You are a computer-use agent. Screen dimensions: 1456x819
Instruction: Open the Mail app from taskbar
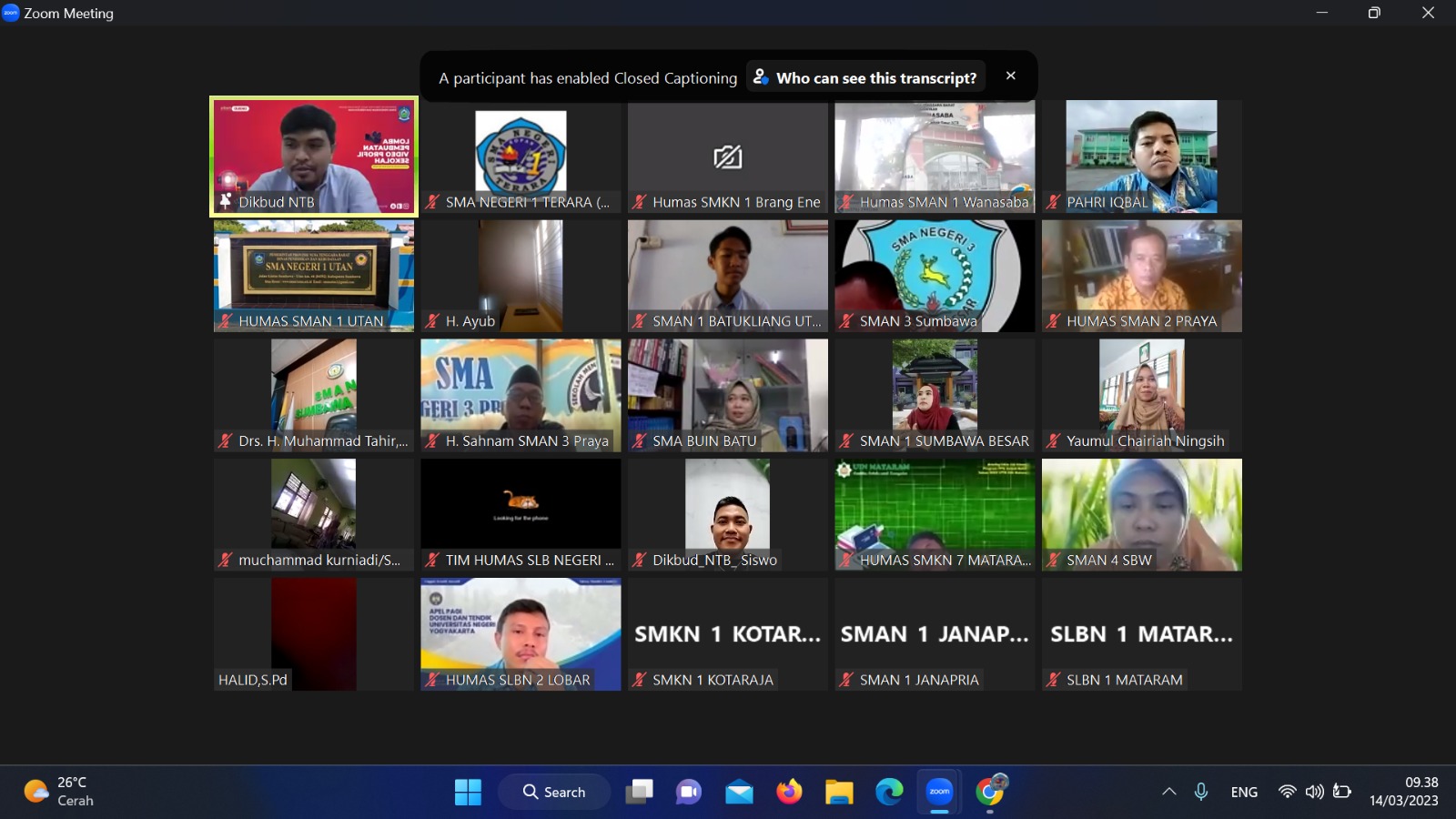coord(739,792)
